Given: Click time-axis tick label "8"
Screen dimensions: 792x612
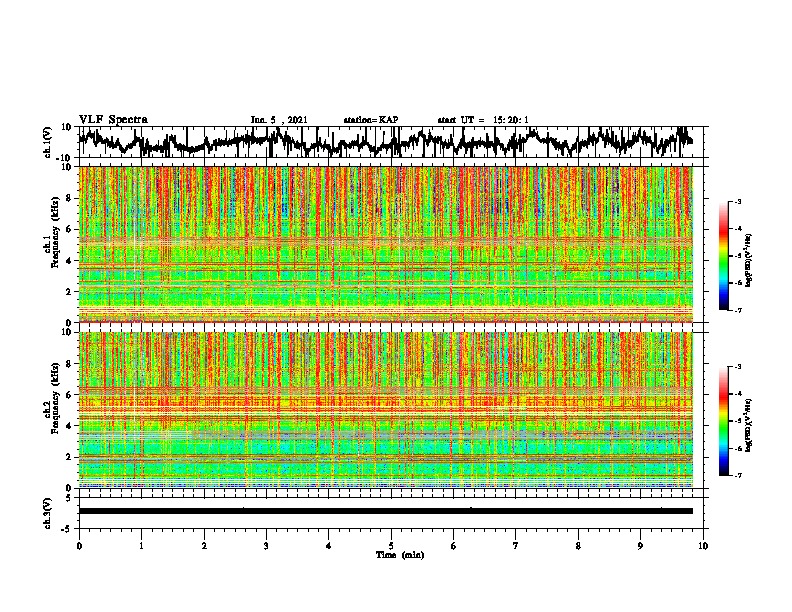Looking at the screenshot, I should point(578,546).
